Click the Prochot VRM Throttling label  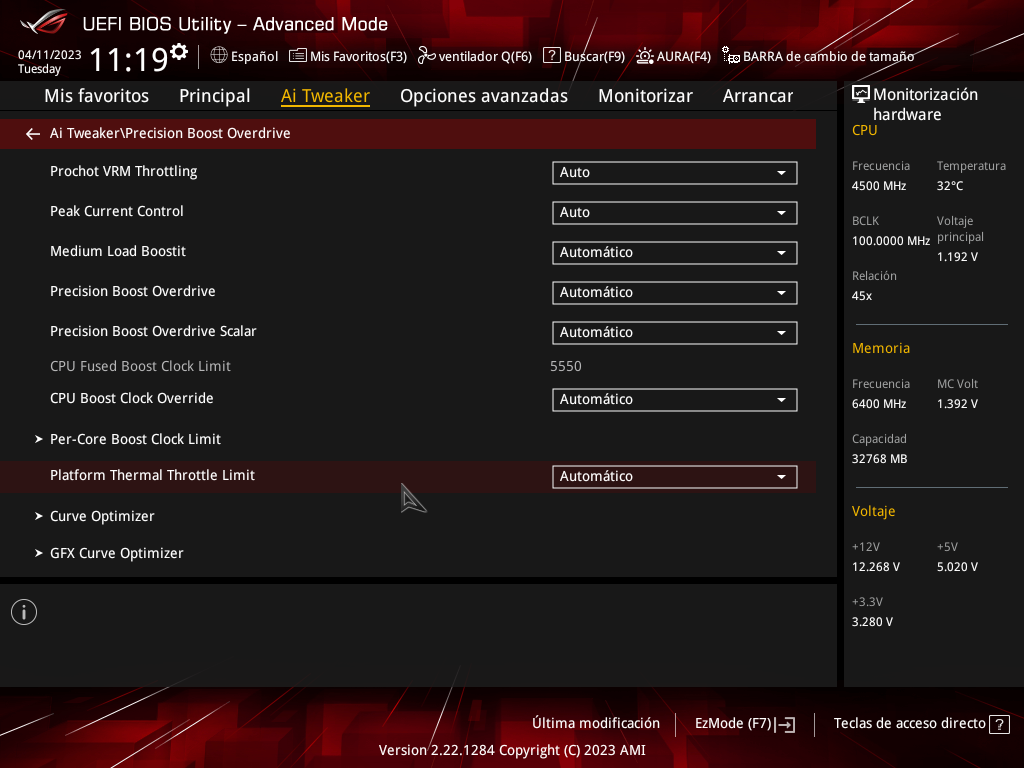pos(123,171)
